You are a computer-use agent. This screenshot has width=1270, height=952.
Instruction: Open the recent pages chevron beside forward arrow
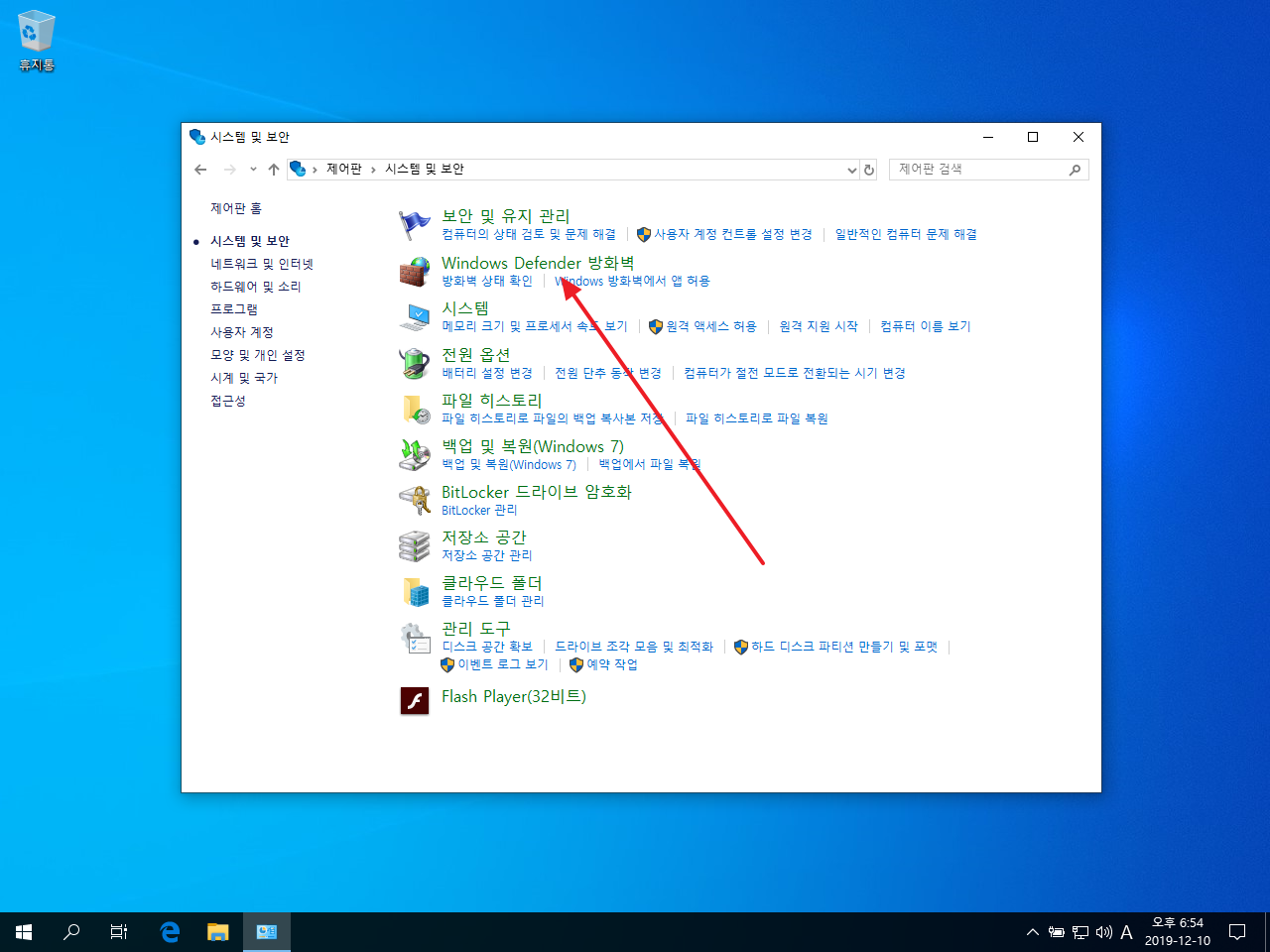[x=251, y=169]
